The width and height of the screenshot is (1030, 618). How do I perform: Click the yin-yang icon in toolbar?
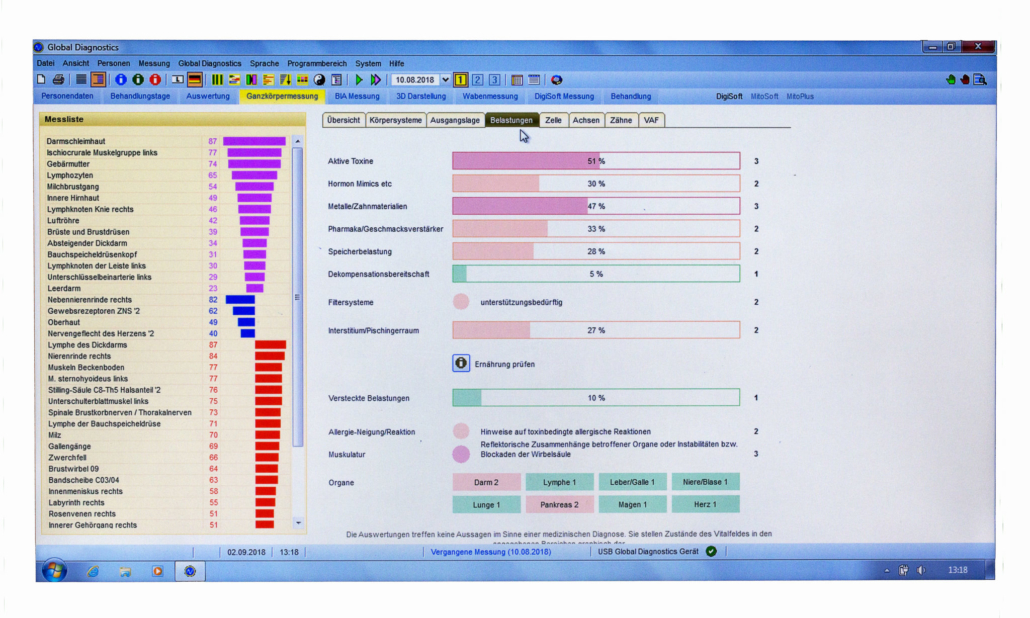click(x=319, y=79)
